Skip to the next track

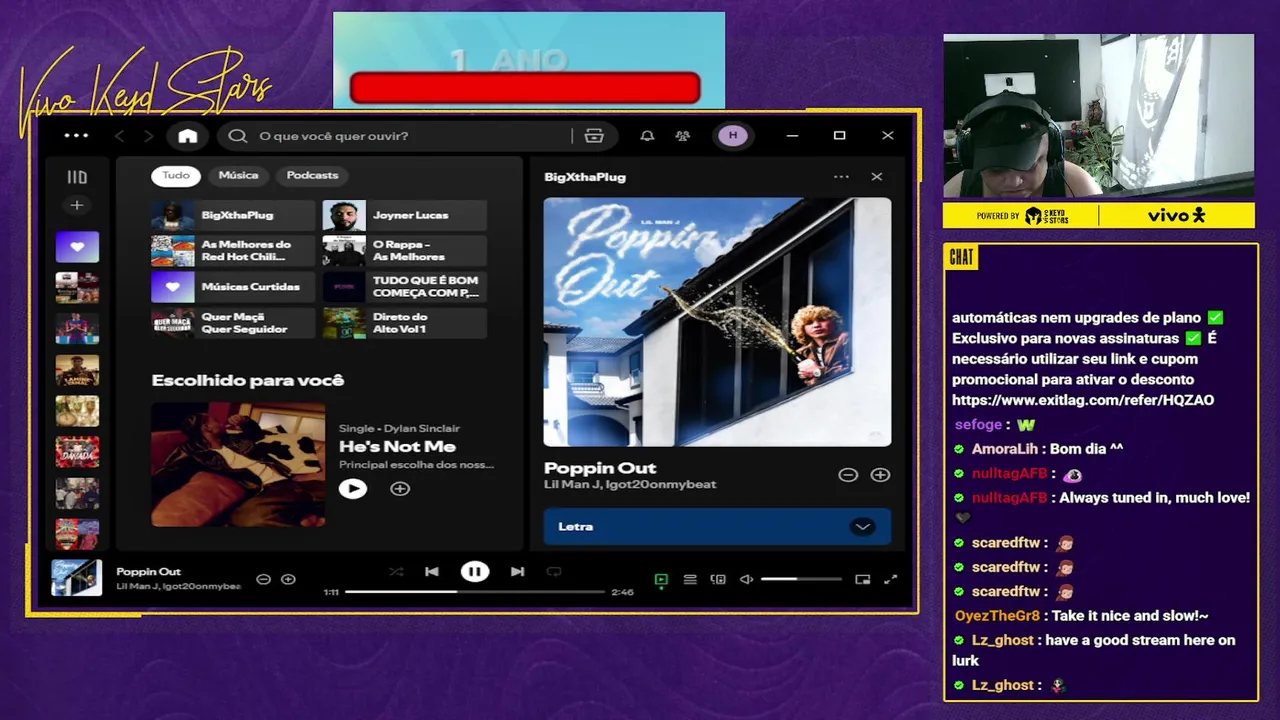click(517, 572)
